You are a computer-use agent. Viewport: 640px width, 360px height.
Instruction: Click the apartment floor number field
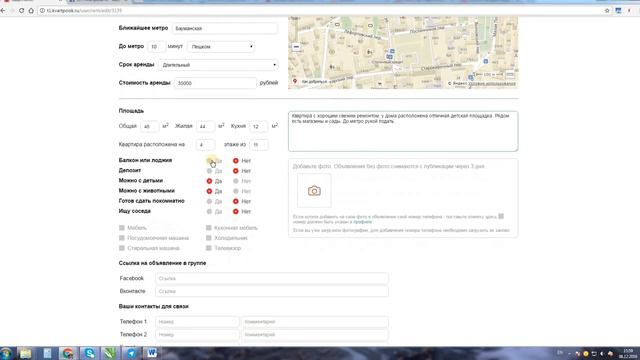coord(205,144)
